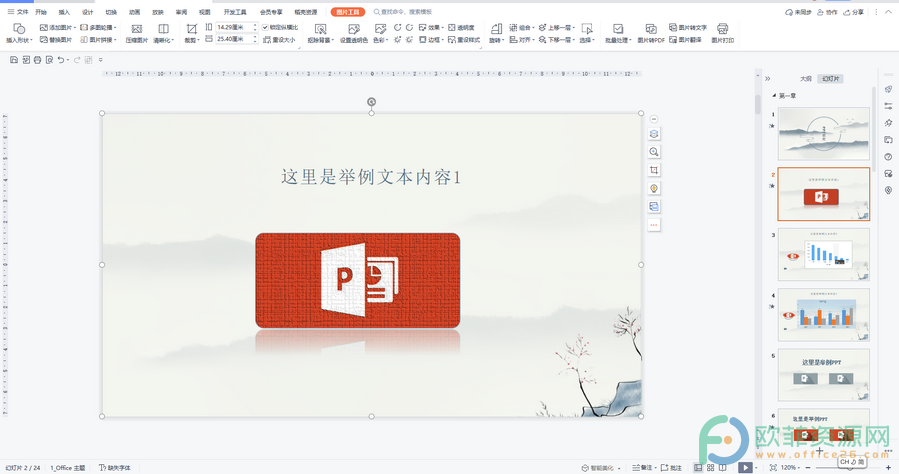This screenshot has height=474, width=899.
Task: Switch to Slide Sorter grid view
Action: click(710, 468)
